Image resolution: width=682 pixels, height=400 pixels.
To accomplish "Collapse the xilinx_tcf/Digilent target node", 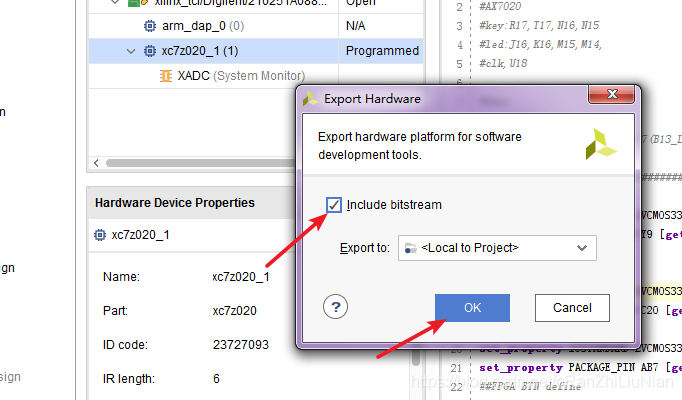I will pyautogui.click(x=115, y=2).
